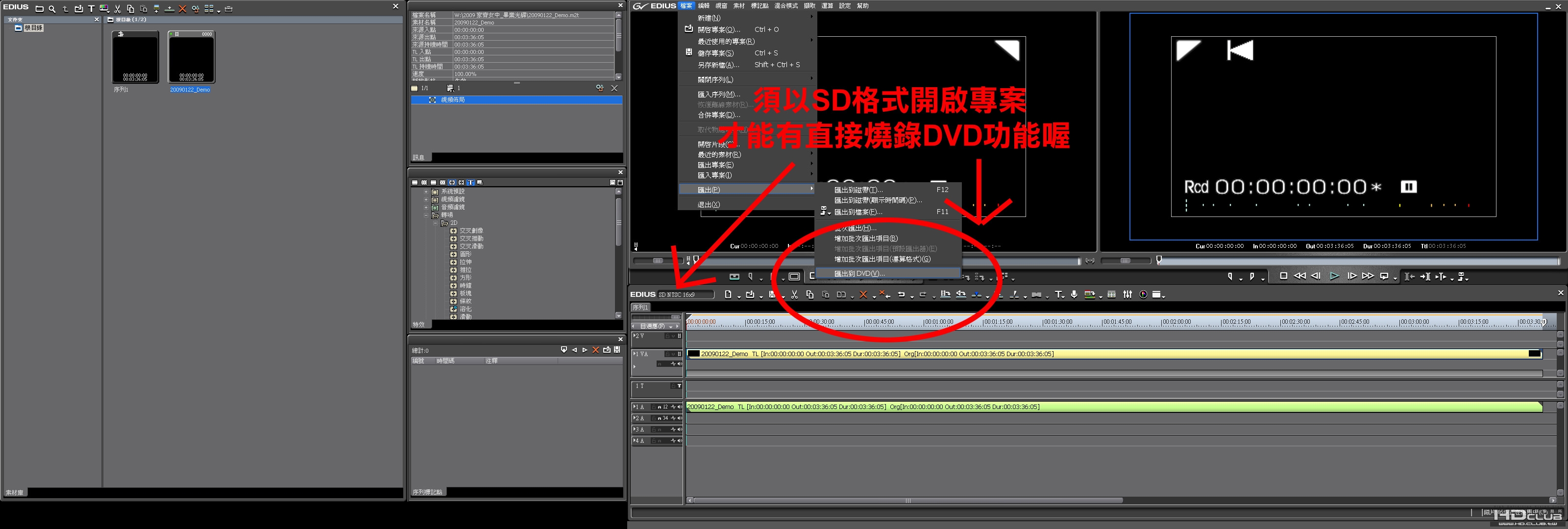The image size is (1568, 529).
Task: Click the audio mixer sliders icon
Action: coord(1128,295)
